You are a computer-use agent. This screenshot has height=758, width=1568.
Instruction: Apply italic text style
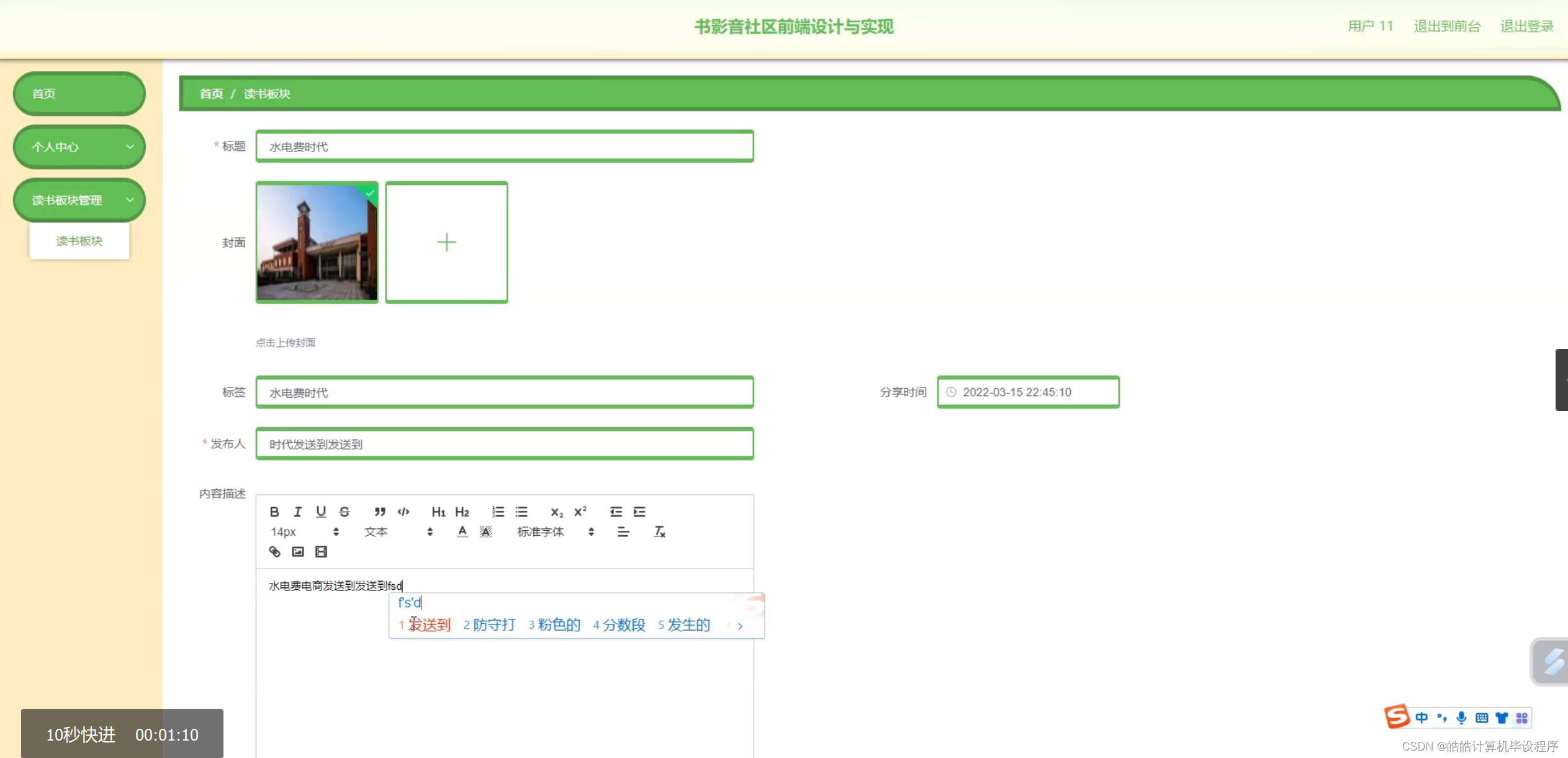coord(297,512)
